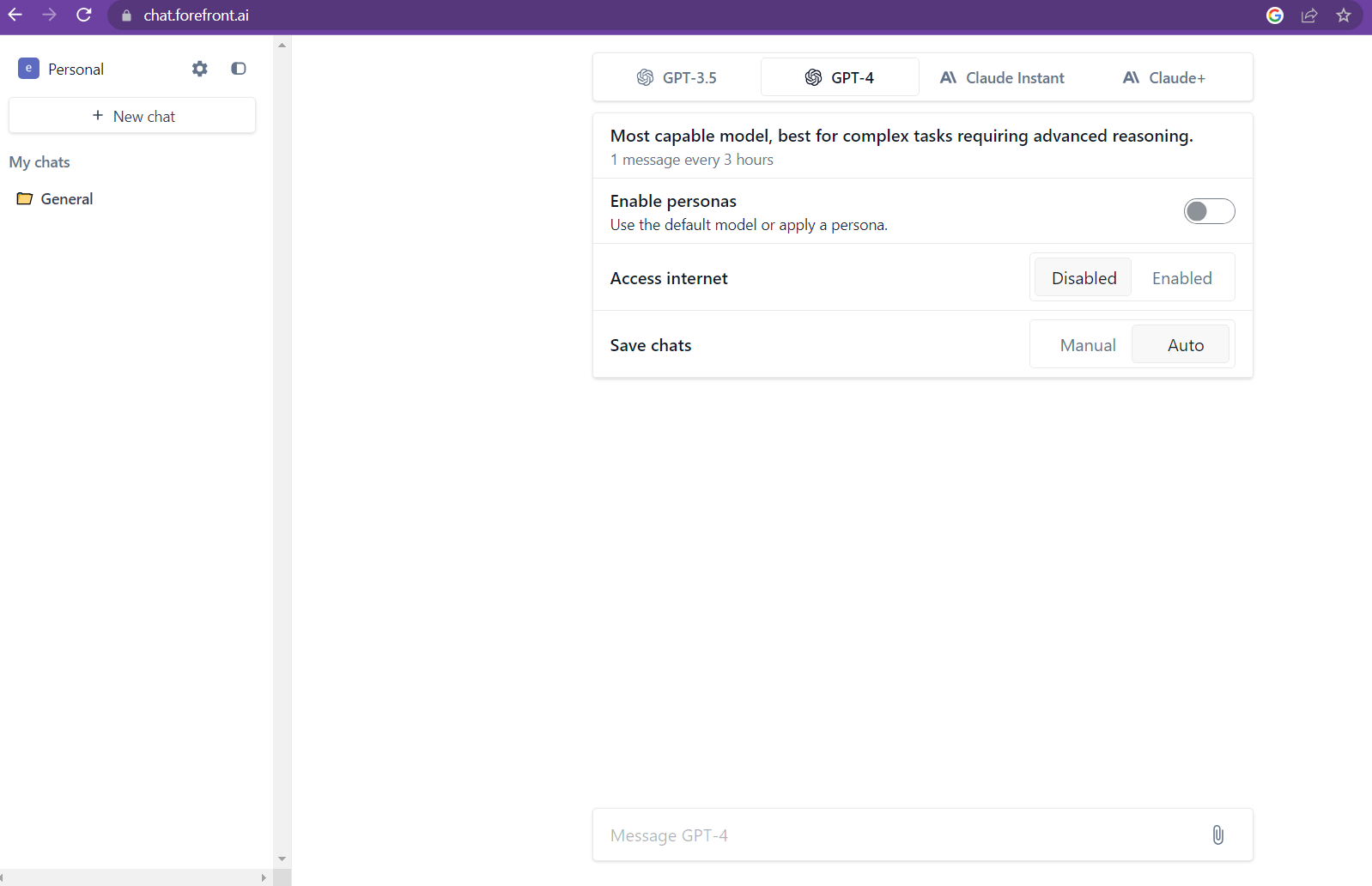The width and height of the screenshot is (1372, 886).
Task: Click the My chats heading
Action: [x=39, y=162]
